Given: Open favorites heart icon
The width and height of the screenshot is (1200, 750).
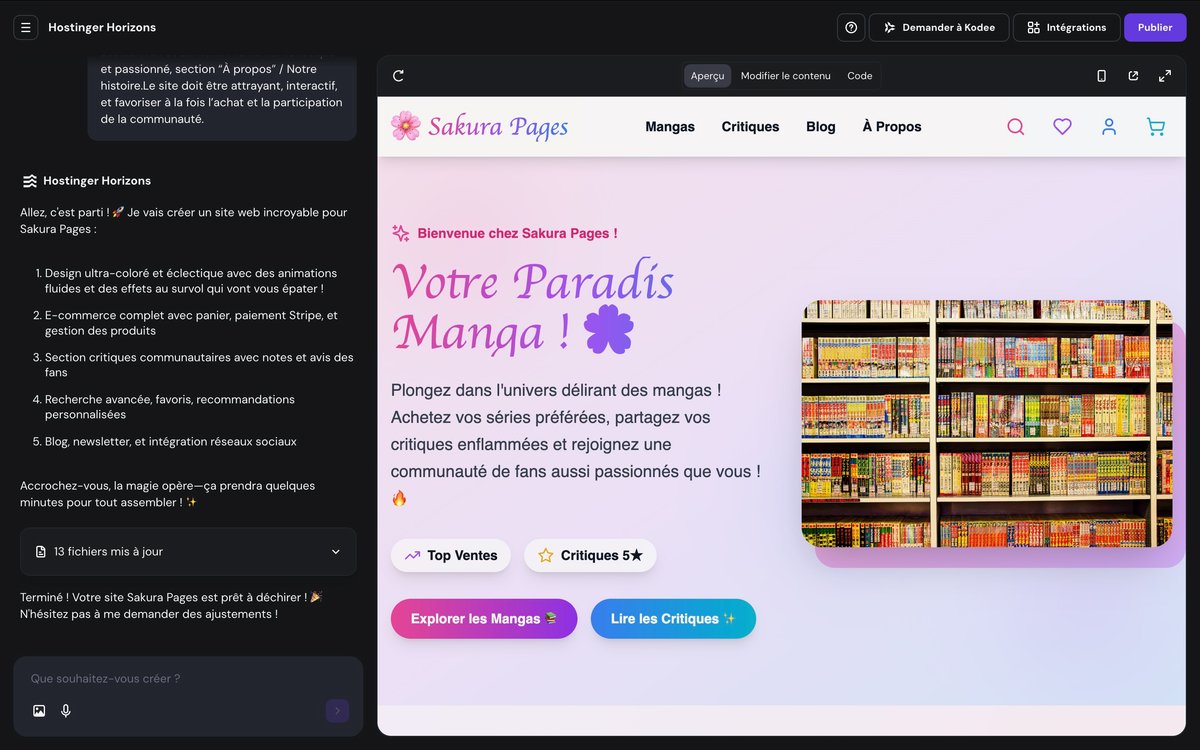Looking at the screenshot, I should (x=1062, y=127).
